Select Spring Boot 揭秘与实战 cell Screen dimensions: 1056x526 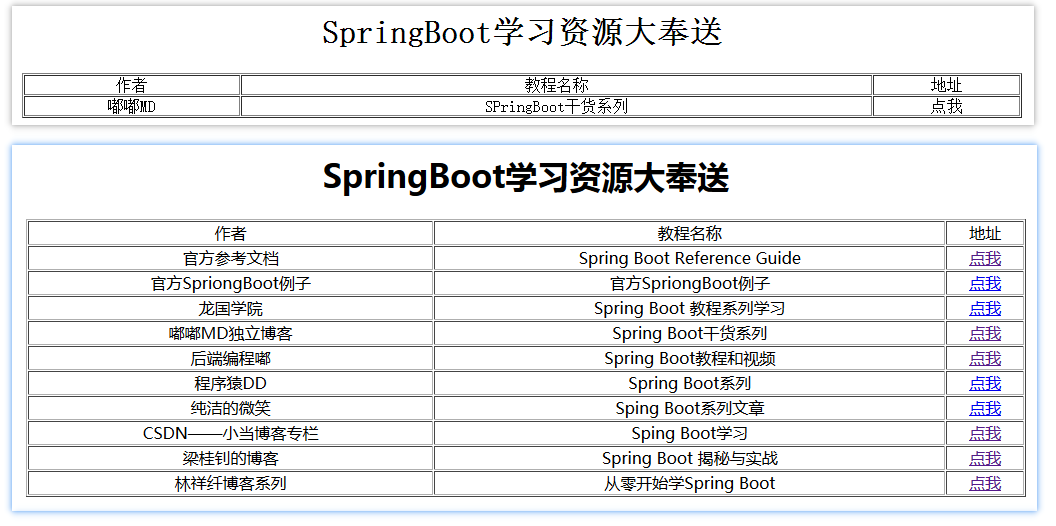coord(690,459)
